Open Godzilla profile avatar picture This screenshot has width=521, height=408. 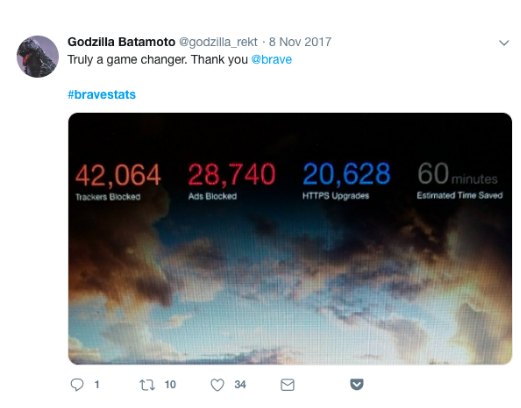pos(38,57)
